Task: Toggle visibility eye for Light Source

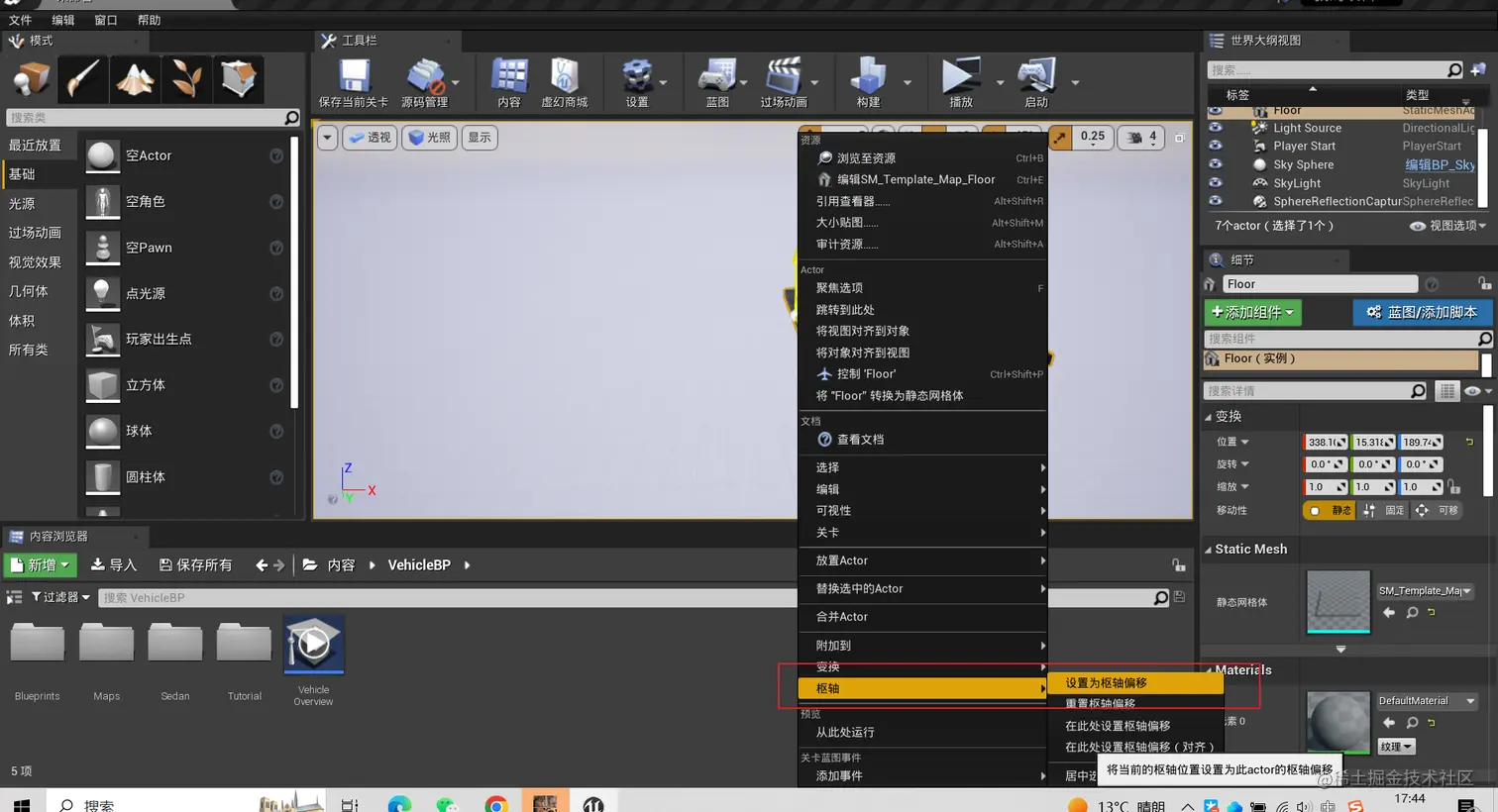Action: coord(1216,128)
